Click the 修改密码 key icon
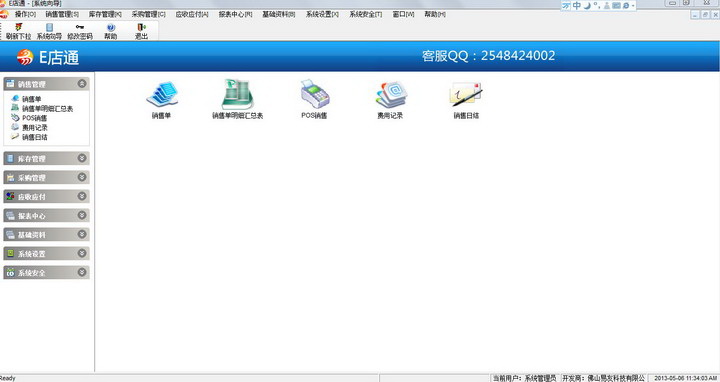The width and height of the screenshot is (720, 382). (80, 31)
